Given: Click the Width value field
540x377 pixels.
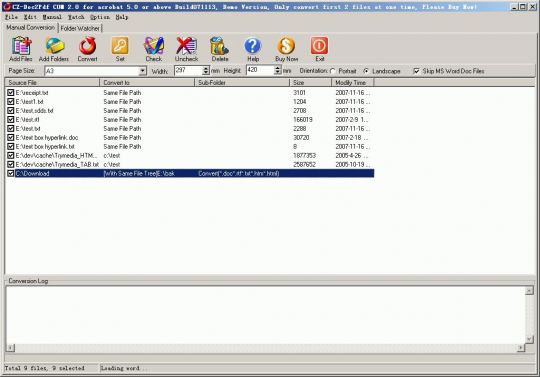Looking at the screenshot, I should (x=188, y=71).
